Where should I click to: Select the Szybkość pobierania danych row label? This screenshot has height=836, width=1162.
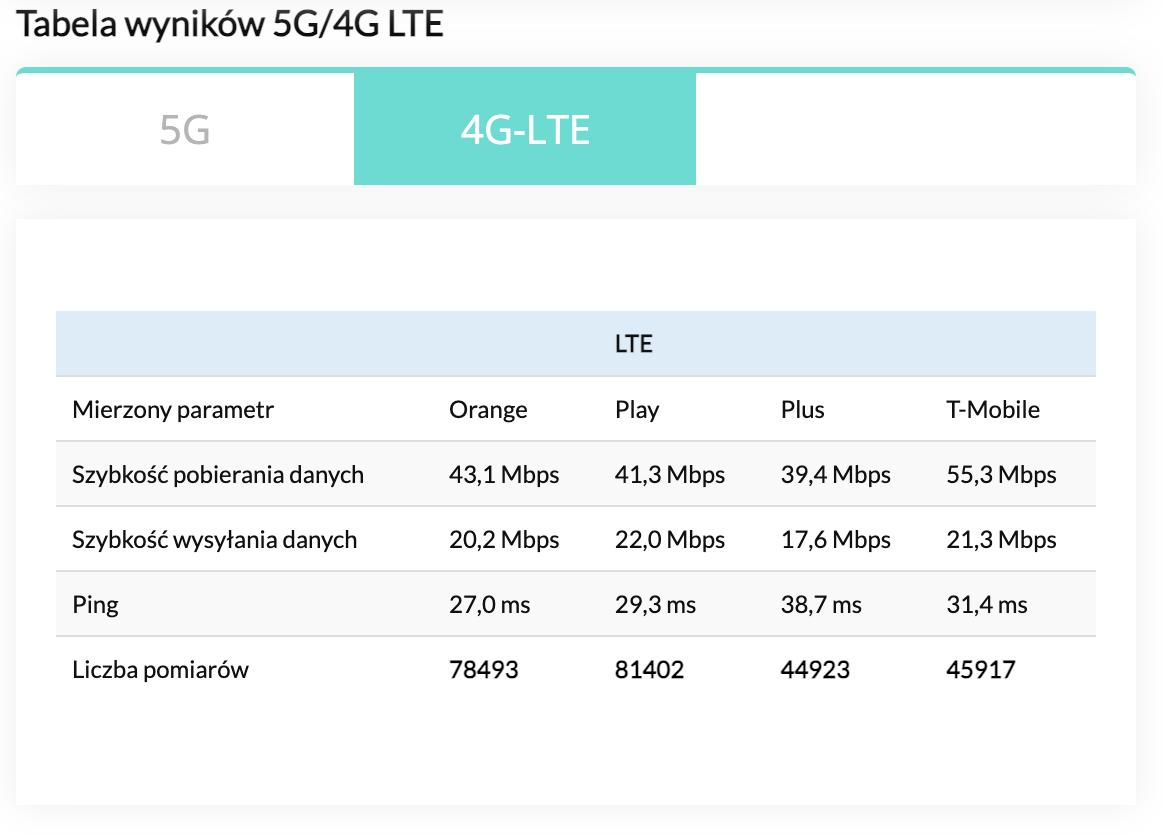(218, 474)
